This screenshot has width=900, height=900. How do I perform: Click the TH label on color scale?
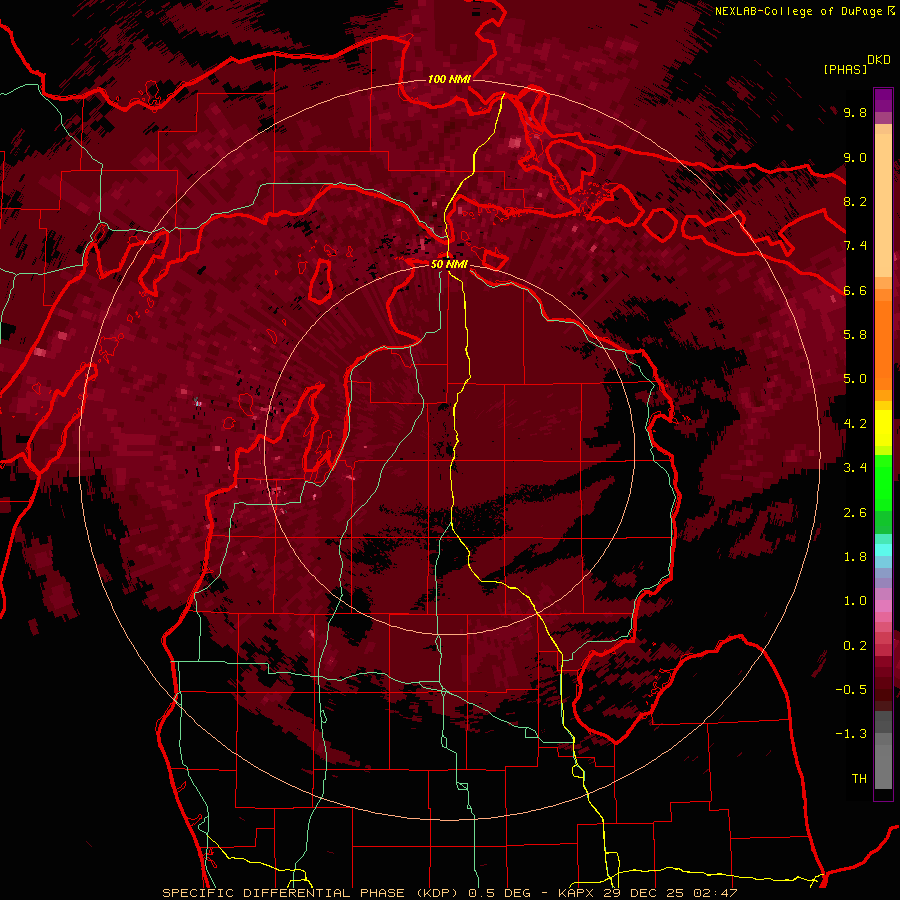click(x=859, y=779)
